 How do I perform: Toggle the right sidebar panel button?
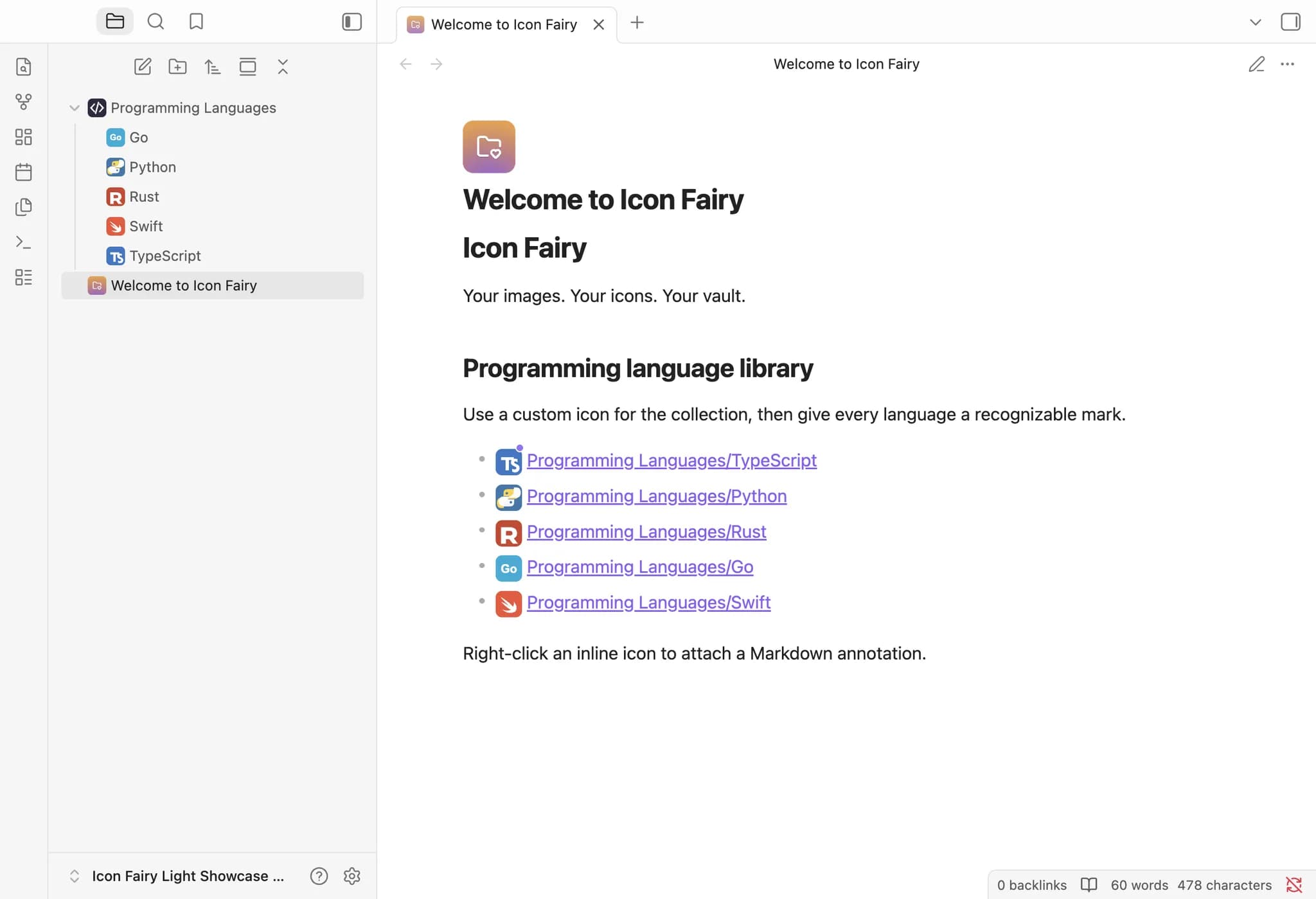click(x=1290, y=22)
